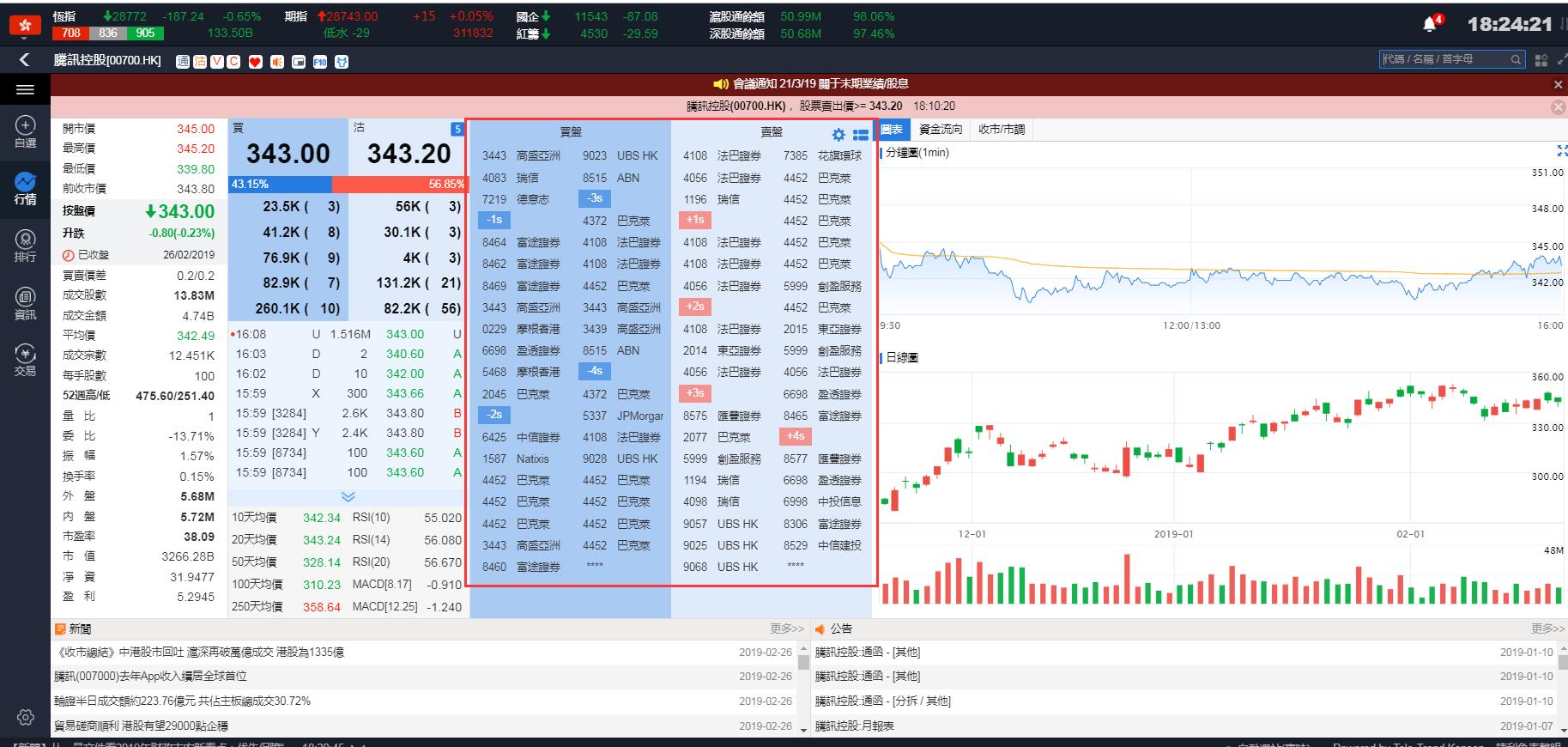Switch to the 資金流向 tab
This screenshot has width=1568, height=747.
click(941, 130)
